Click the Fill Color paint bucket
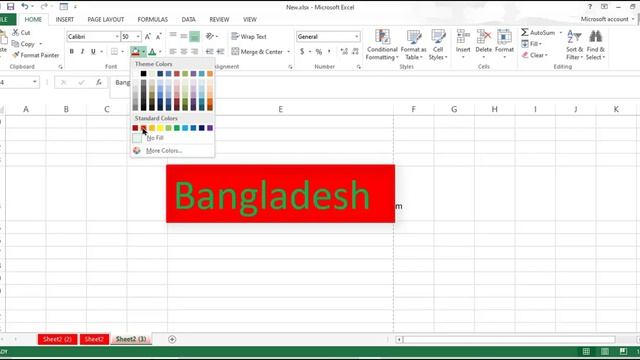The width and height of the screenshot is (640, 360). click(x=135, y=51)
